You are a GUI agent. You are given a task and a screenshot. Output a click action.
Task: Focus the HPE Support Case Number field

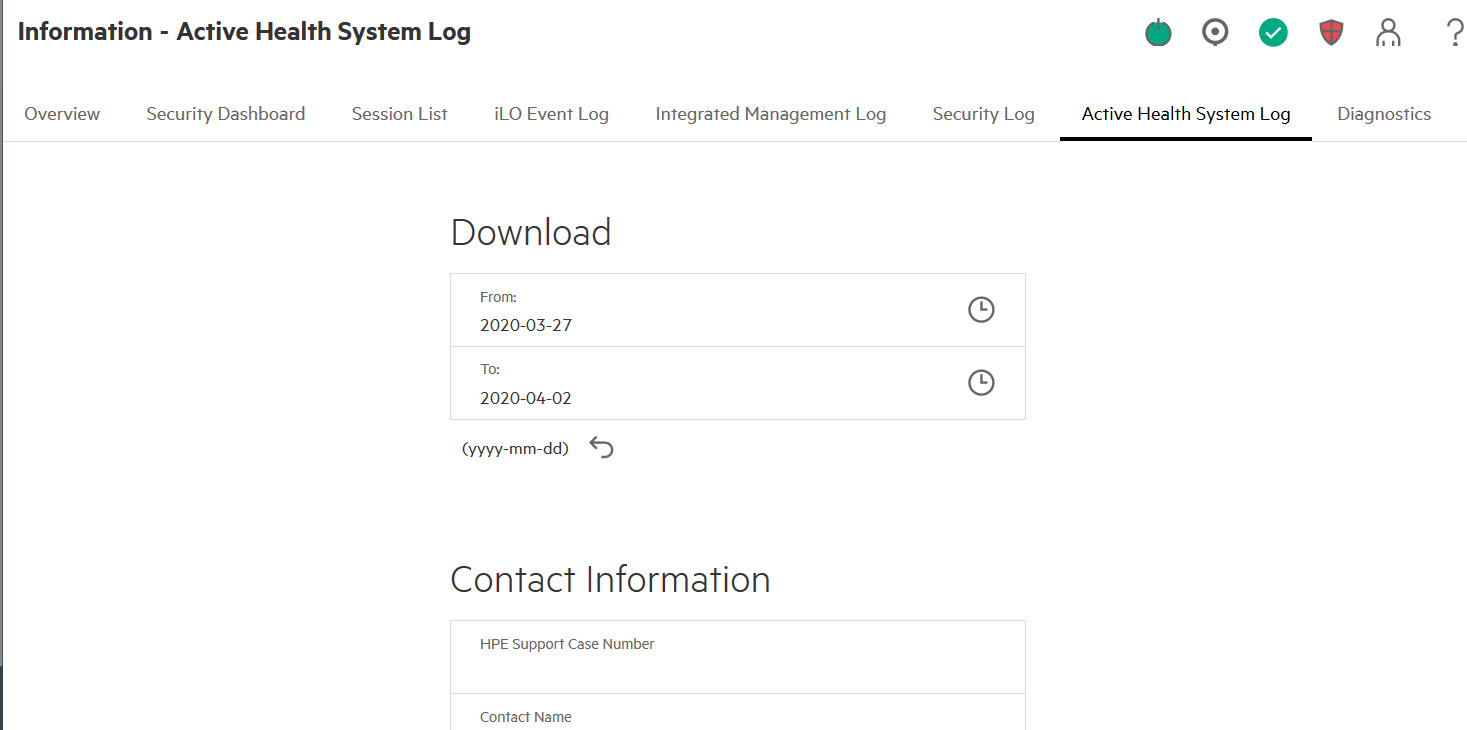pyautogui.click(x=737, y=668)
